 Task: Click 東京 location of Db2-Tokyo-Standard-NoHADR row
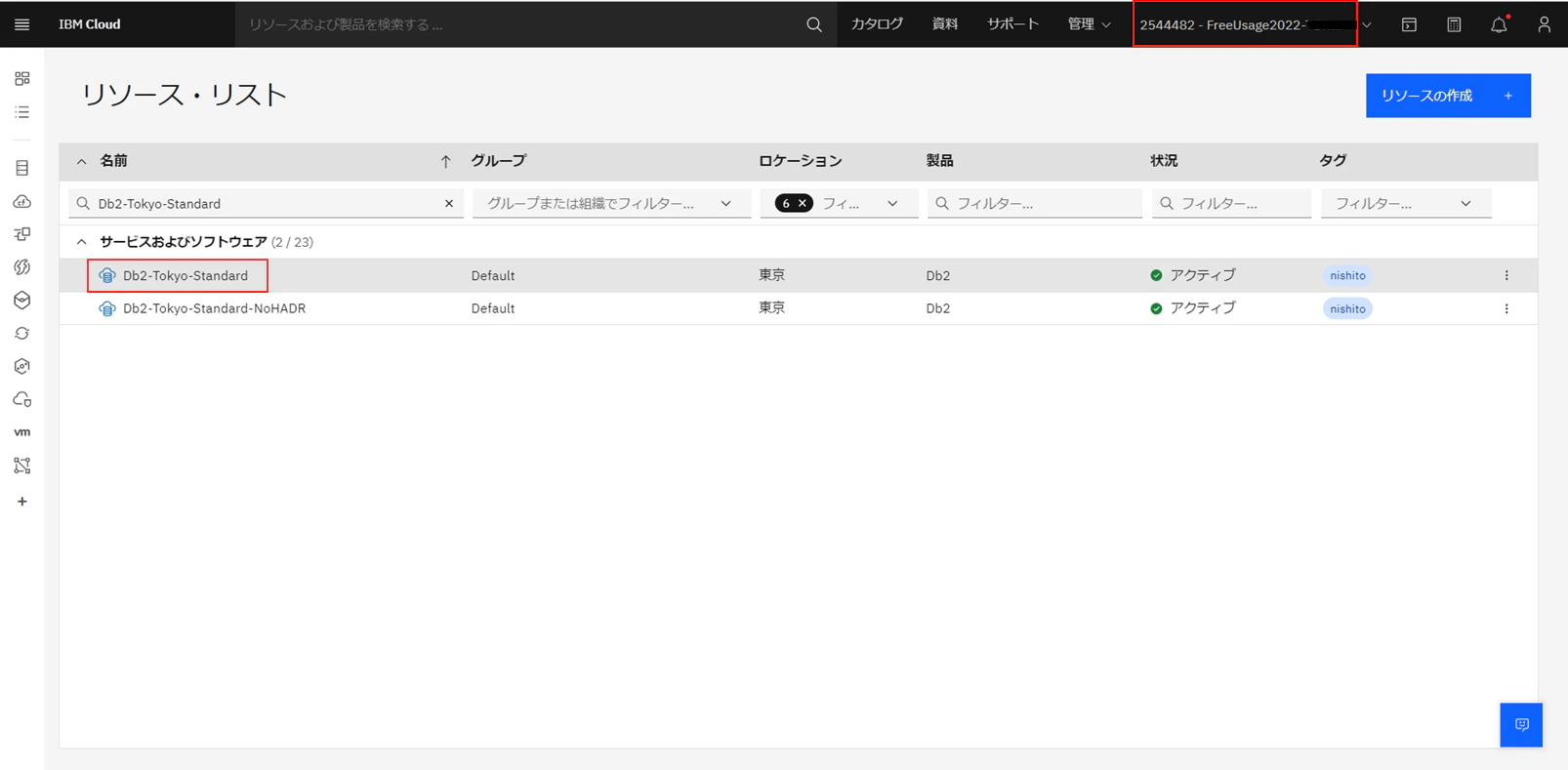pos(772,308)
